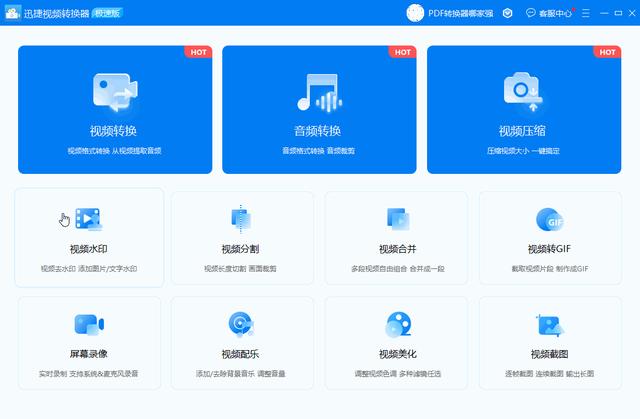This screenshot has height=419, width=640.
Task: Click the 客服中心 chat bubble icon
Action: click(530, 13)
